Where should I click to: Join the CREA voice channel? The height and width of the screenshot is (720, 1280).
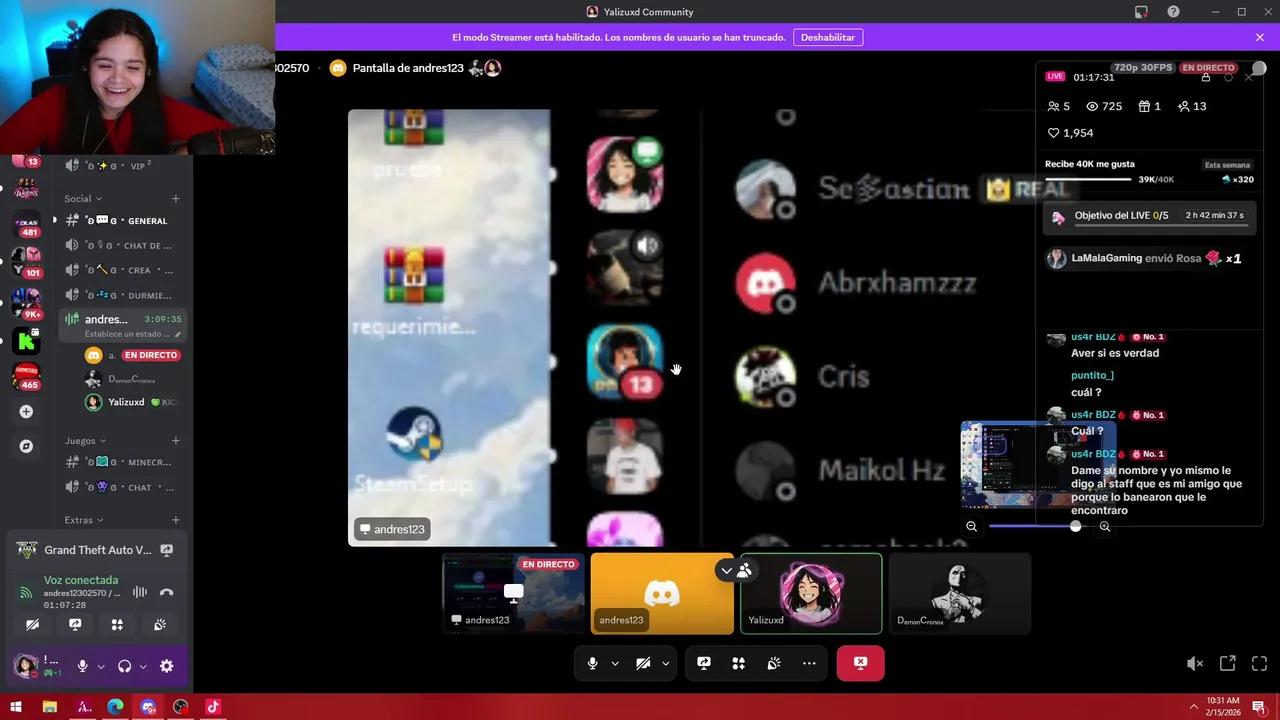pyautogui.click(x=122, y=270)
